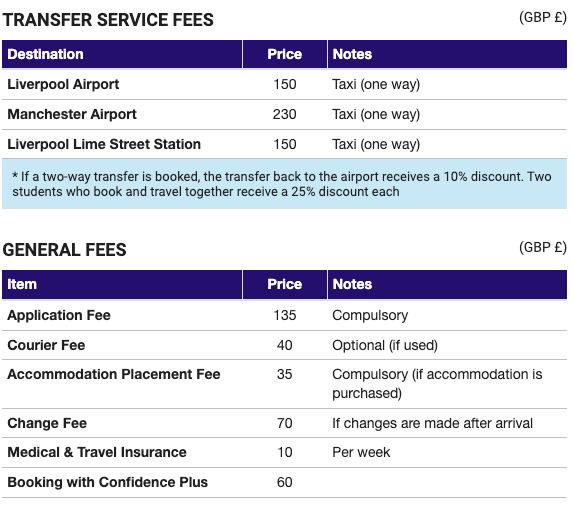573x505 pixels.
Task: Click the Per week insurance note
Action: pos(361,452)
